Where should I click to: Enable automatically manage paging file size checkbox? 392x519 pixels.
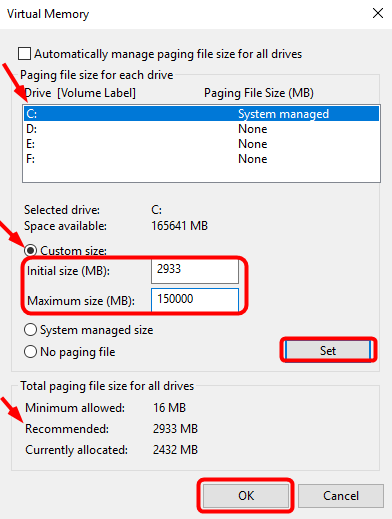click(25, 54)
